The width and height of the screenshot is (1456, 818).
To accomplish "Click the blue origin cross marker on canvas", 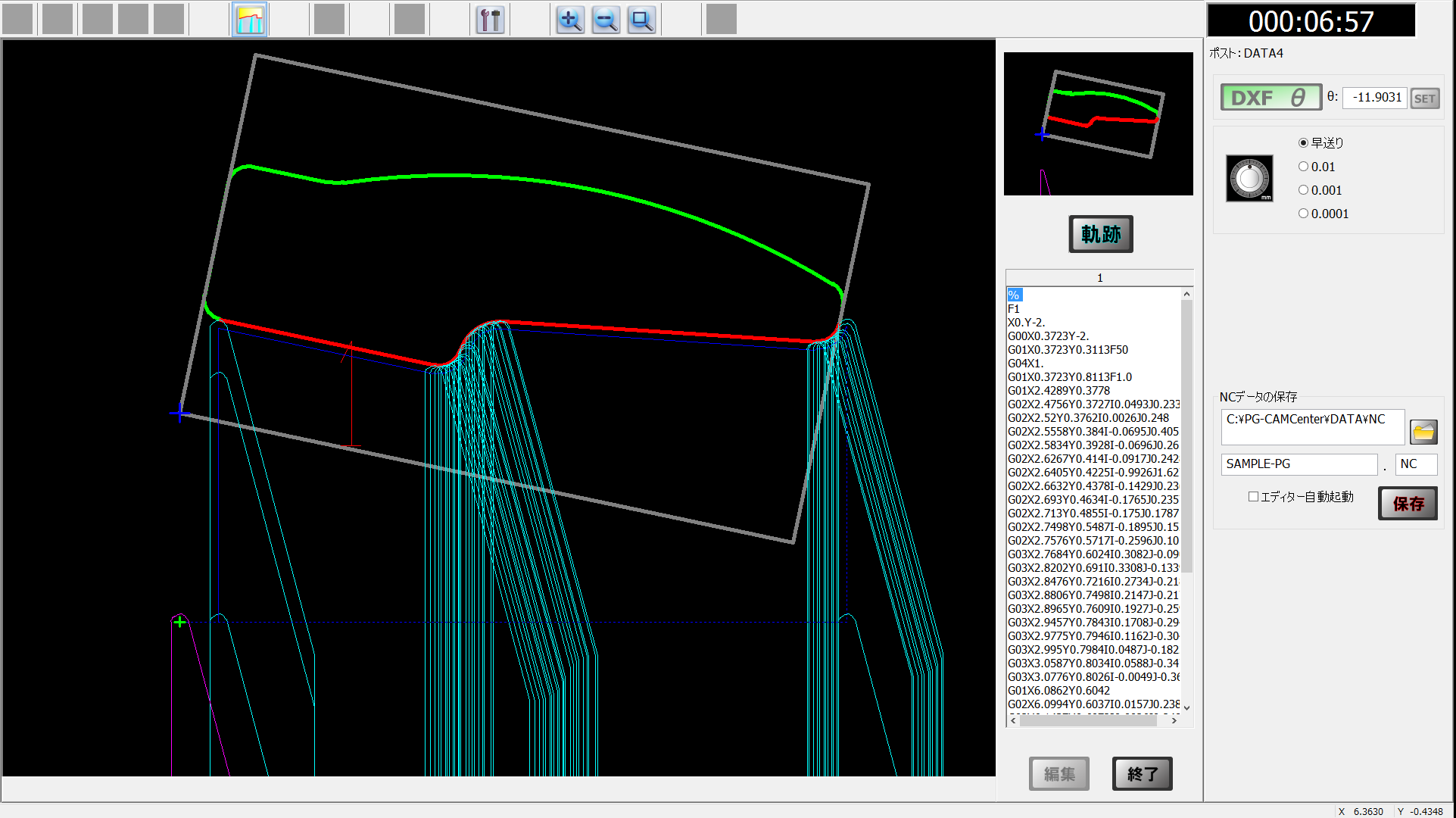I will point(179,414).
